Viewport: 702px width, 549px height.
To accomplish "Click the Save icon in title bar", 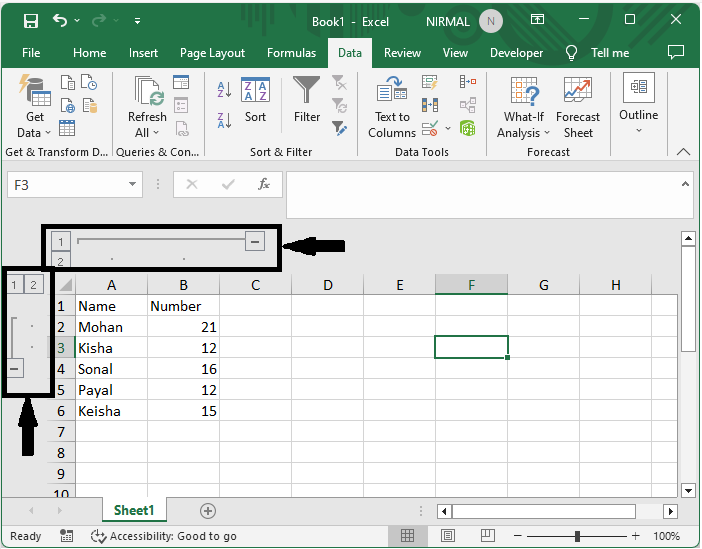I will click(31, 21).
